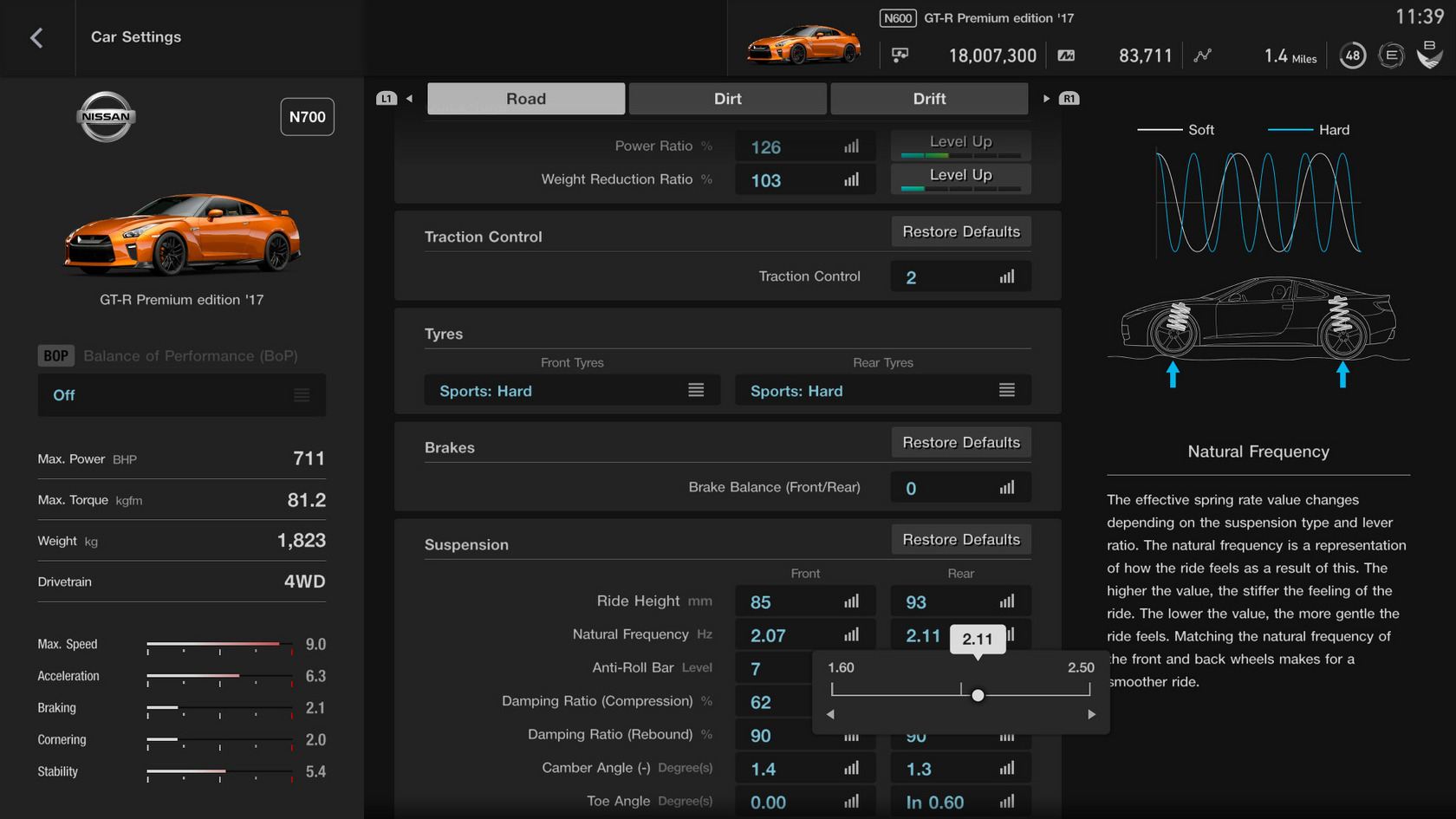Image resolution: width=1456 pixels, height=819 pixels.
Task: Open the Rear Tyres selection list
Action: pos(882,390)
